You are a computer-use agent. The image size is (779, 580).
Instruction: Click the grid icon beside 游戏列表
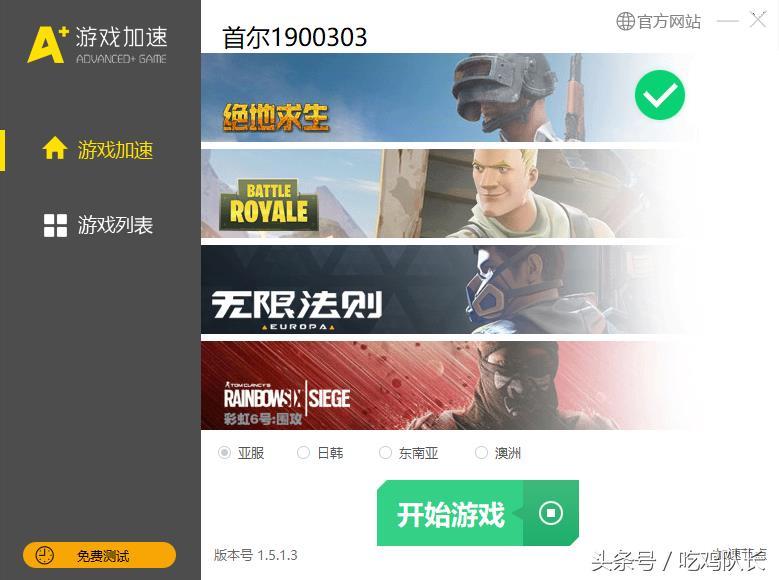[x=55, y=225]
